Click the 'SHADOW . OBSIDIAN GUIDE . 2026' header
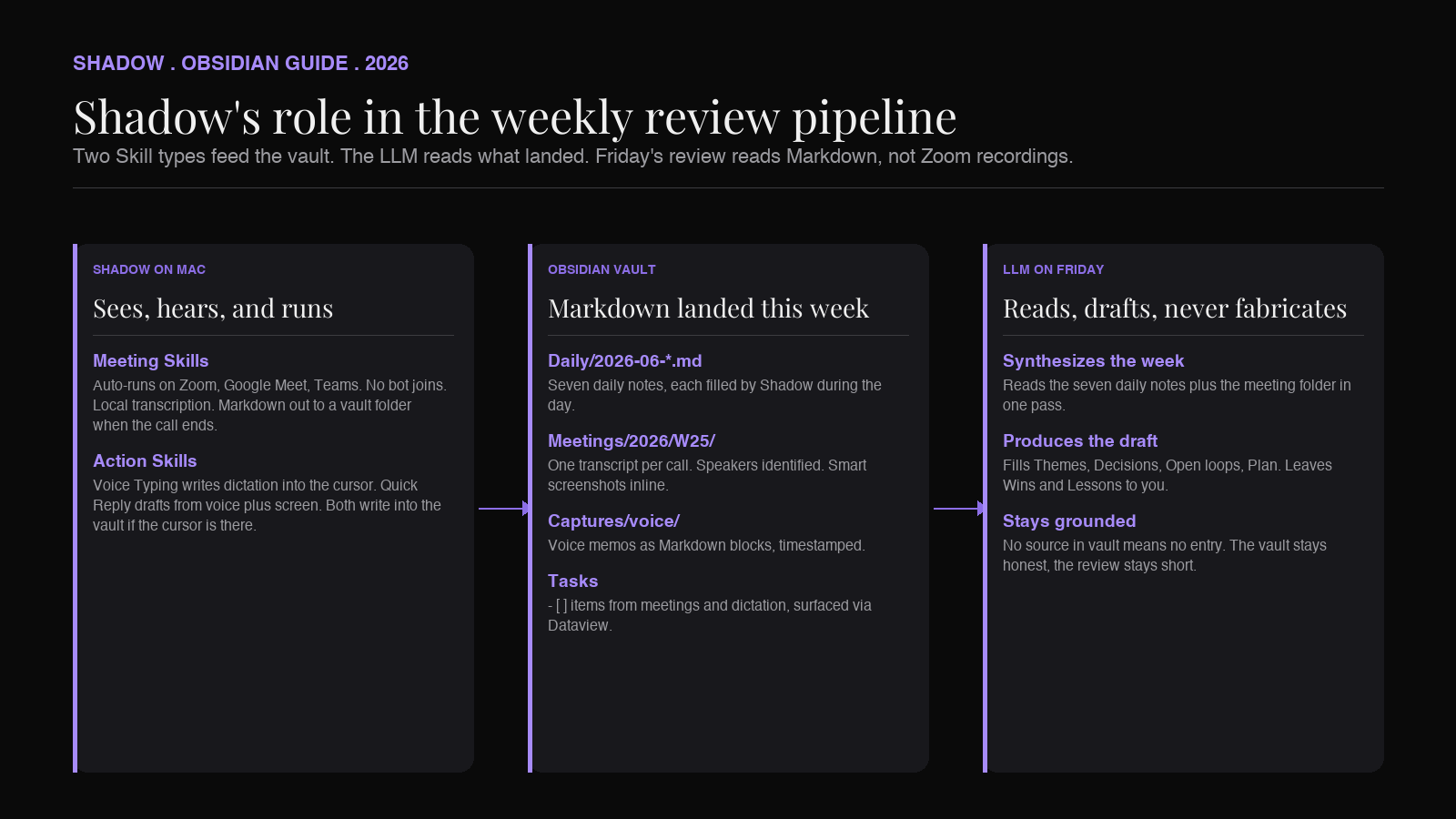This screenshot has width=1456, height=819. [x=240, y=64]
